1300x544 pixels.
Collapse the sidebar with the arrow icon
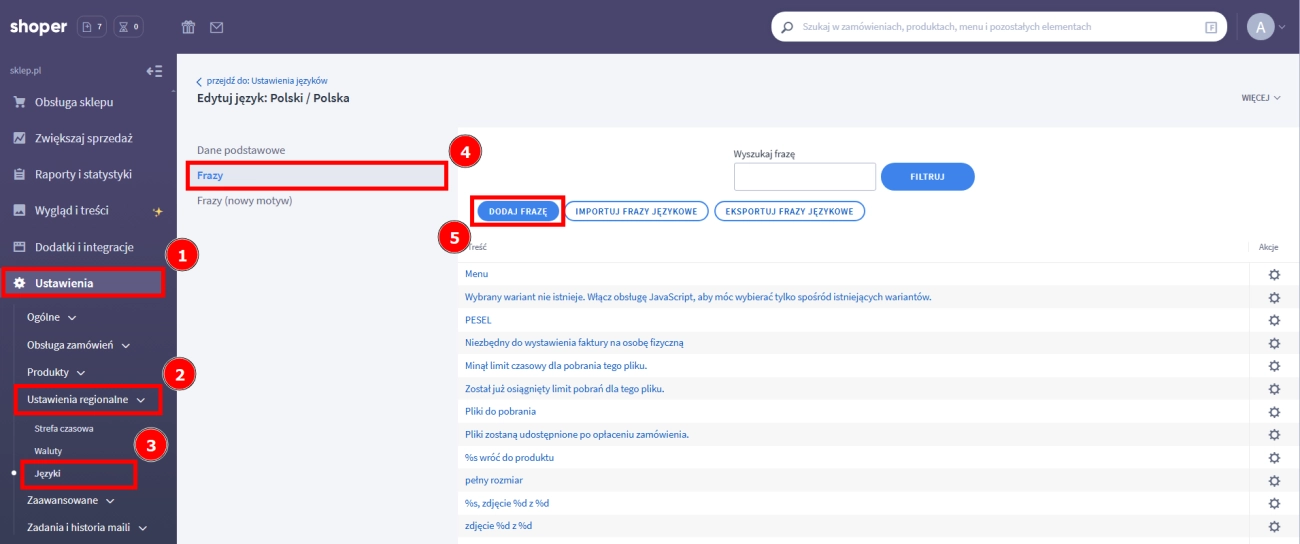(x=154, y=71)
